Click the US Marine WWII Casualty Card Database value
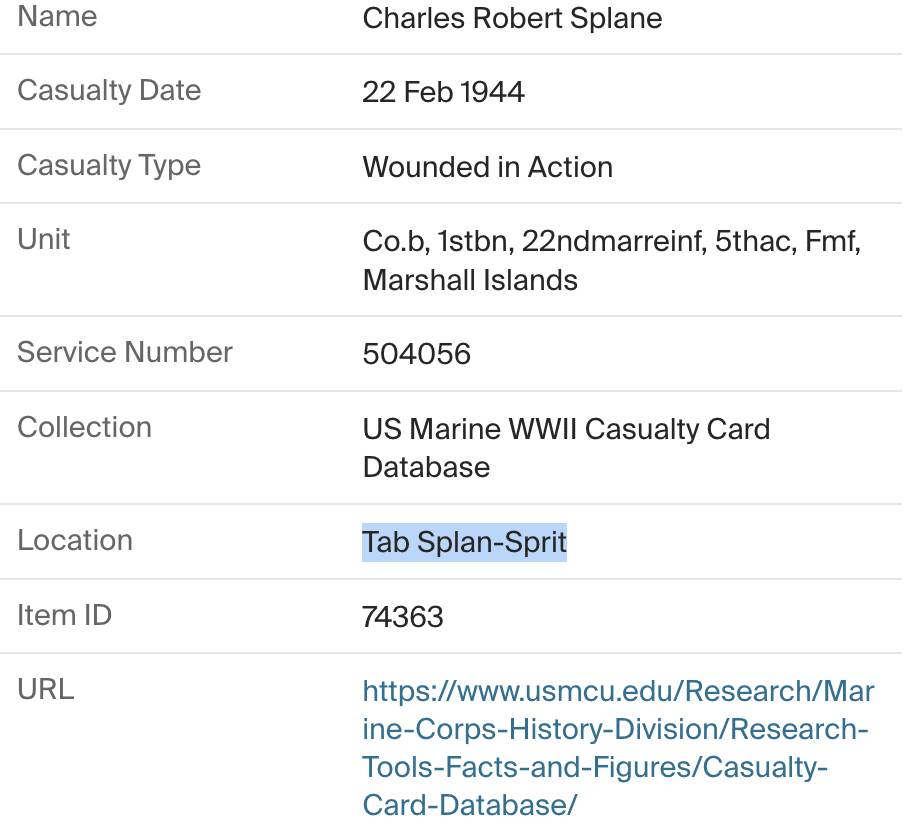The image size is (922, 838). 566,448
